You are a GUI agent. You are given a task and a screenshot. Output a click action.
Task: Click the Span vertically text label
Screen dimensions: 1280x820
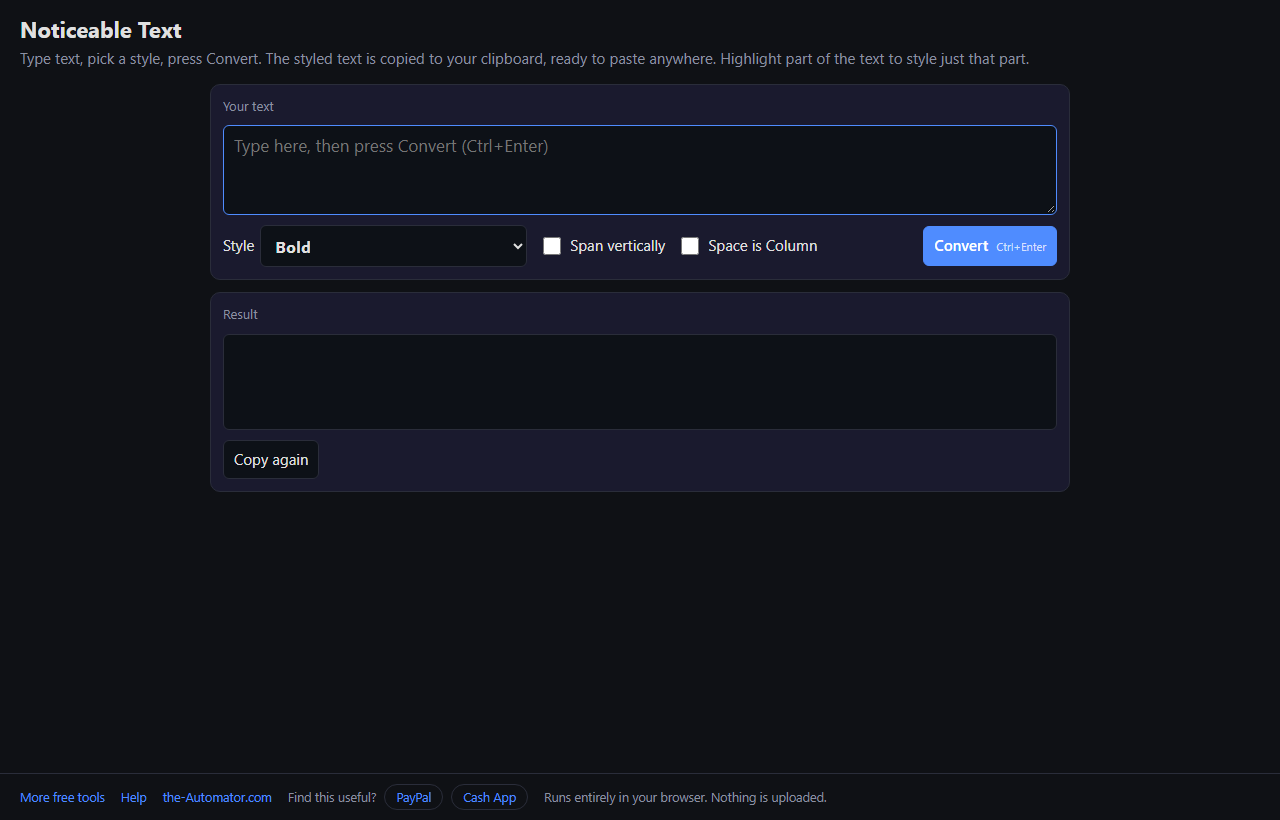point(617,246)
